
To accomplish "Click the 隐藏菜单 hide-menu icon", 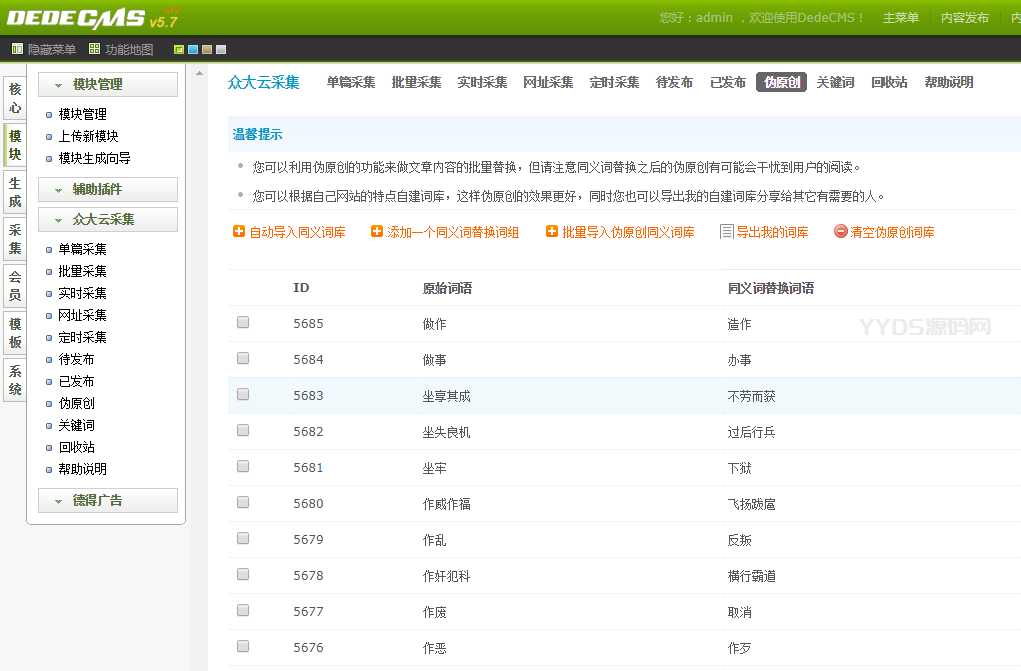I will [17, 49].
